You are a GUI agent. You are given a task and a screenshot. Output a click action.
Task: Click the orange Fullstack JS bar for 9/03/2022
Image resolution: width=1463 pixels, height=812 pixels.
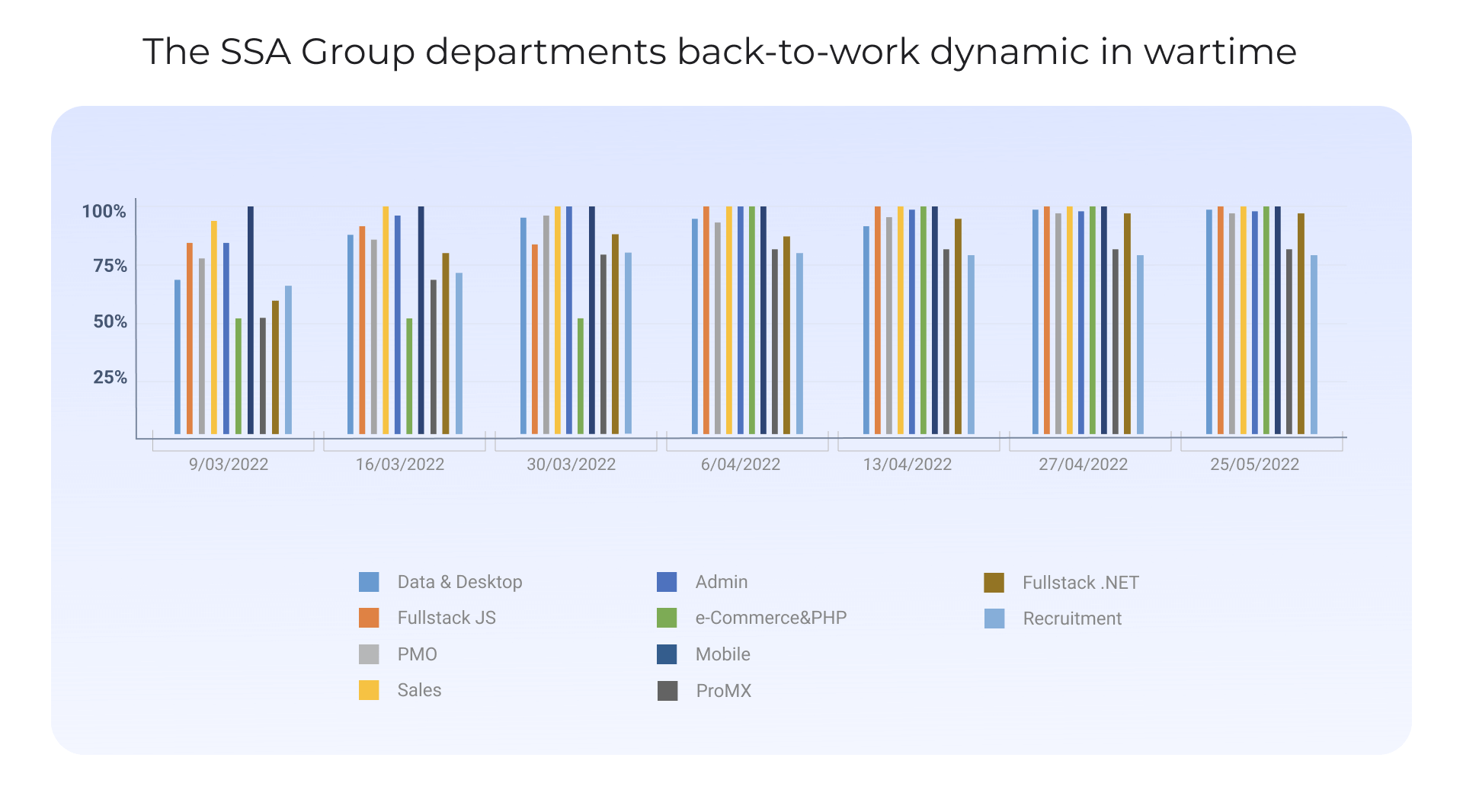coord(190,338)
